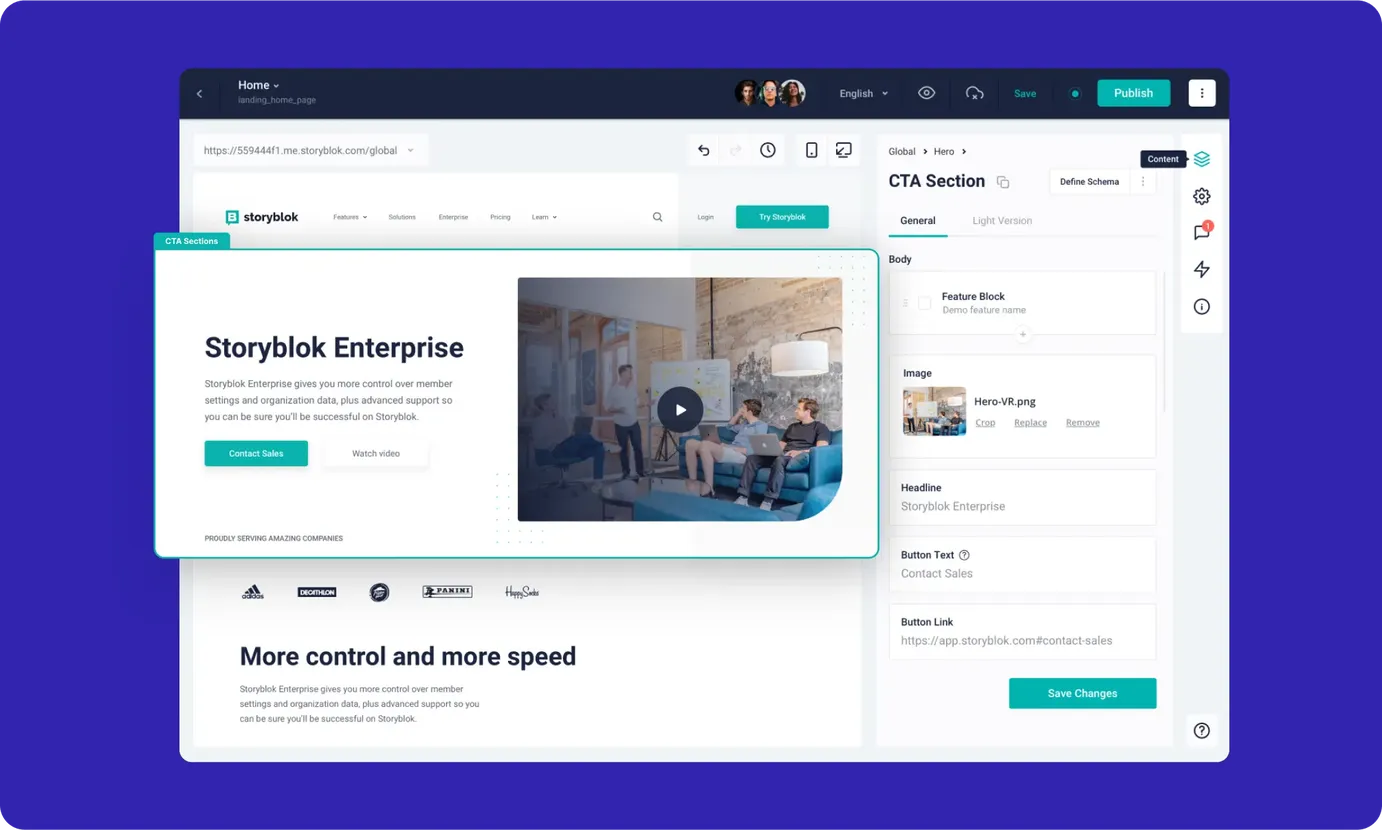Expand the preview URL dropdown
Image resolution: width=1382 pixels, height=830 pixels.
pyautogui.click(x=410, y=151)
